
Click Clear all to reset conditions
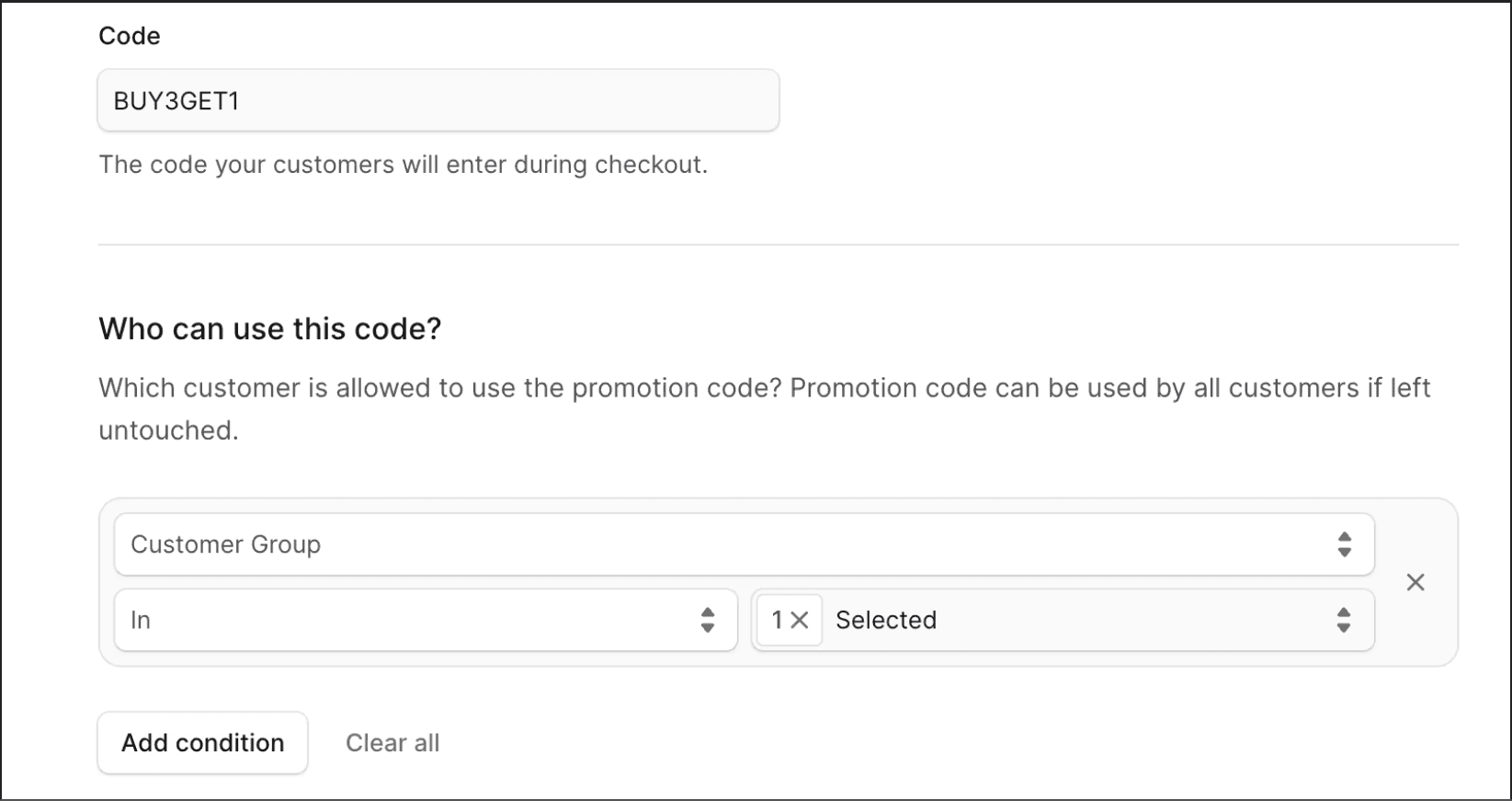point(392,742)
